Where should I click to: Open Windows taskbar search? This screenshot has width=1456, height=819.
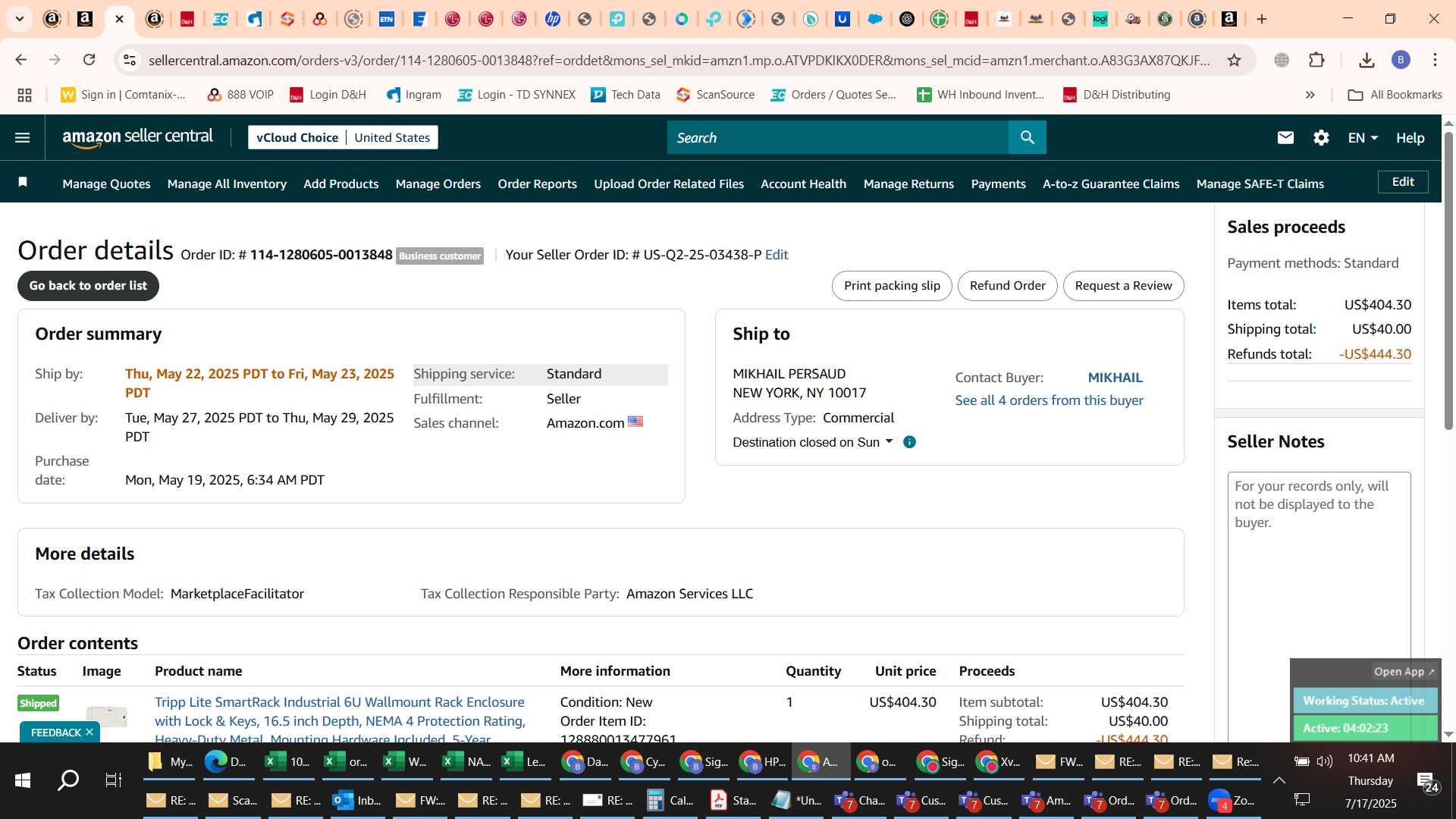tap(68, 780)
